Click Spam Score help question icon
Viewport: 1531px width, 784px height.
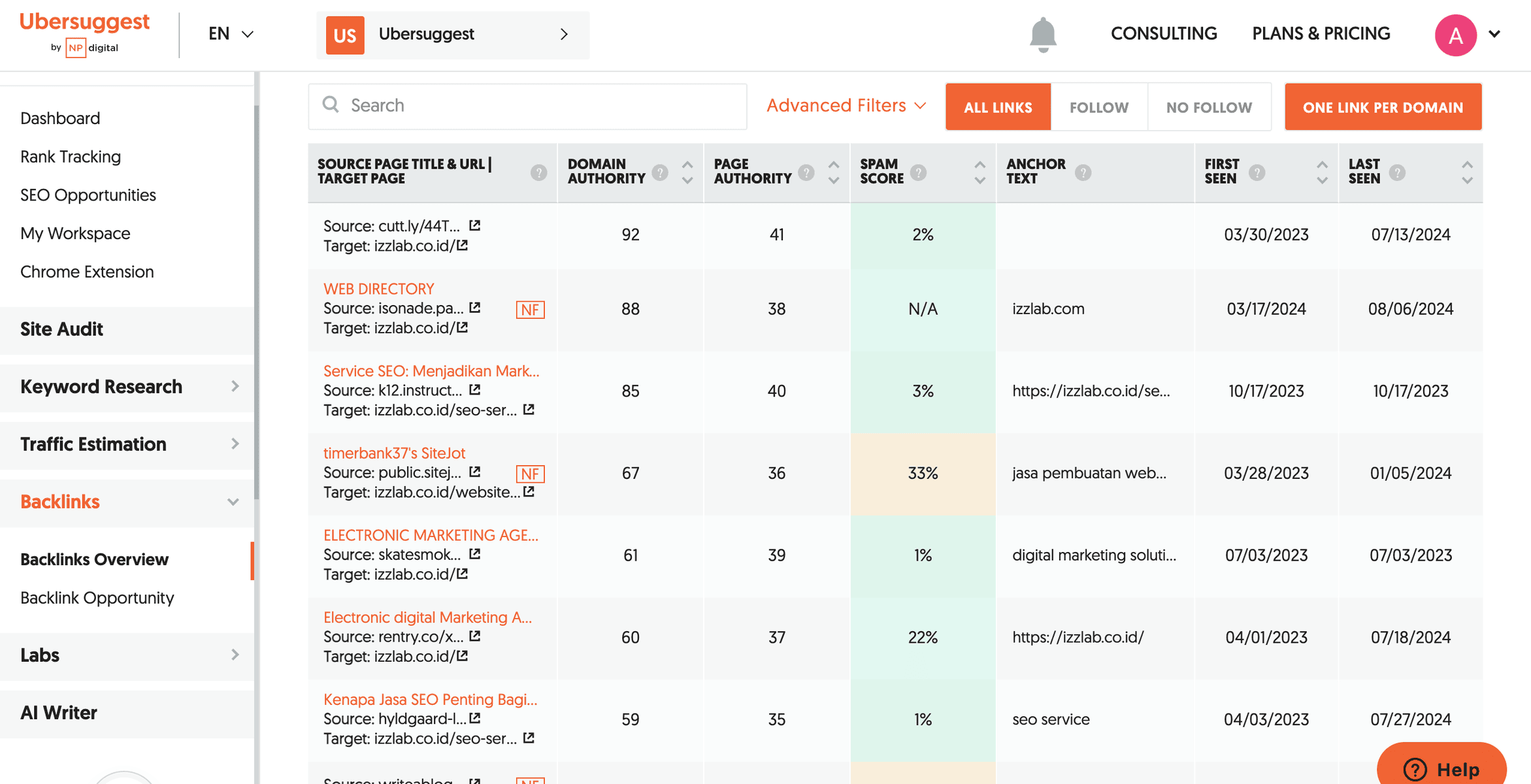click(918, 172)
